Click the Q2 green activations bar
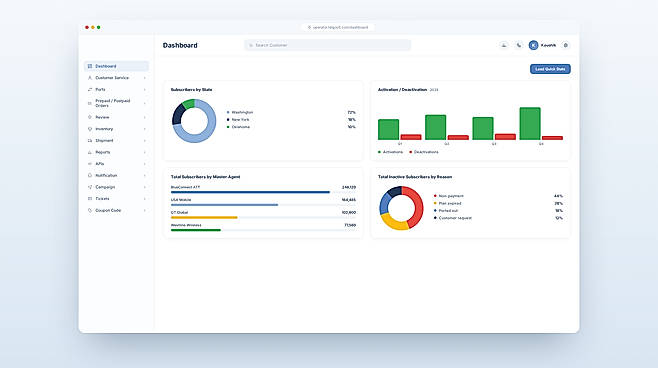 tap(436, 128)
